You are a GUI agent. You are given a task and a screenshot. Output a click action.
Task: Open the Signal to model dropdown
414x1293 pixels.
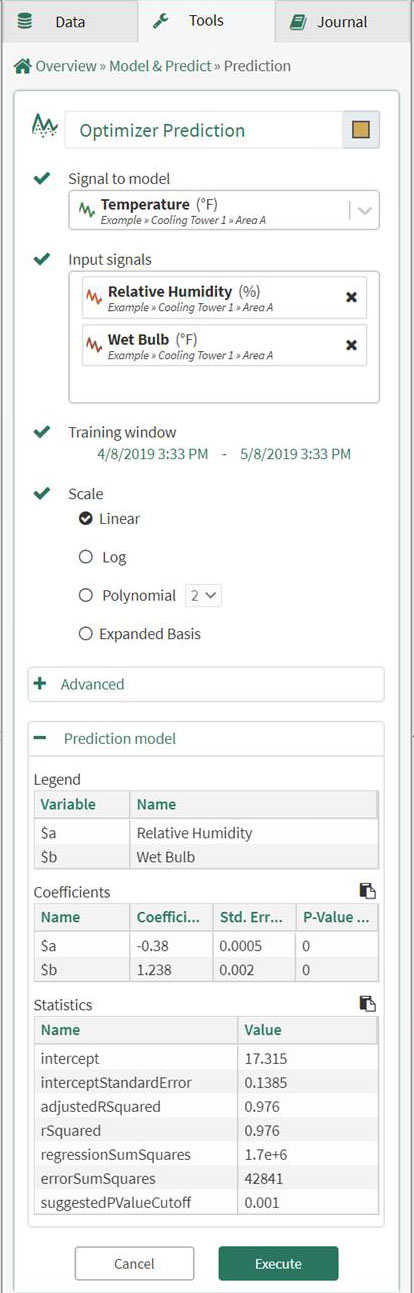click(x=364, y=210)
